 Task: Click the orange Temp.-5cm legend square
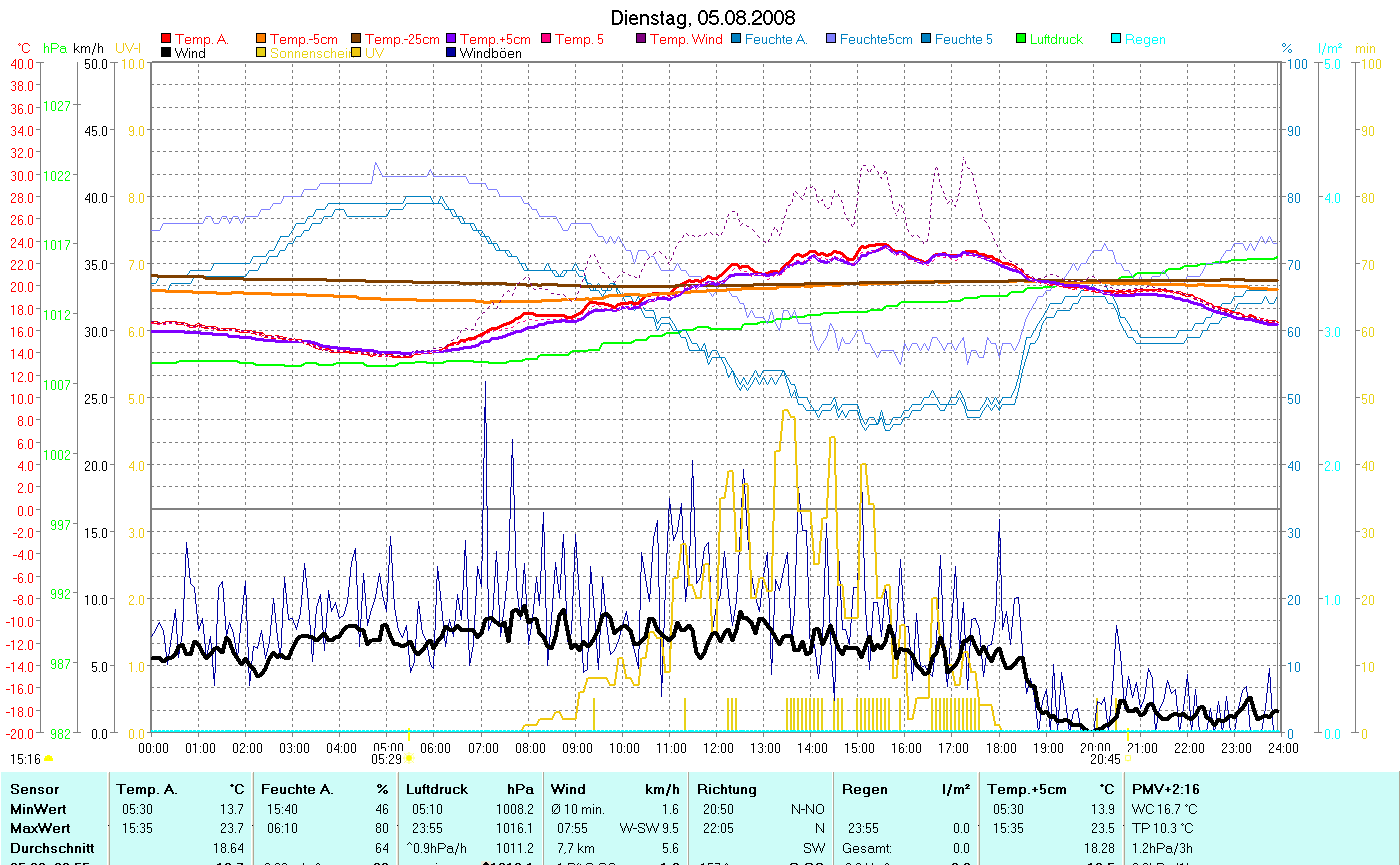(262, 40)
